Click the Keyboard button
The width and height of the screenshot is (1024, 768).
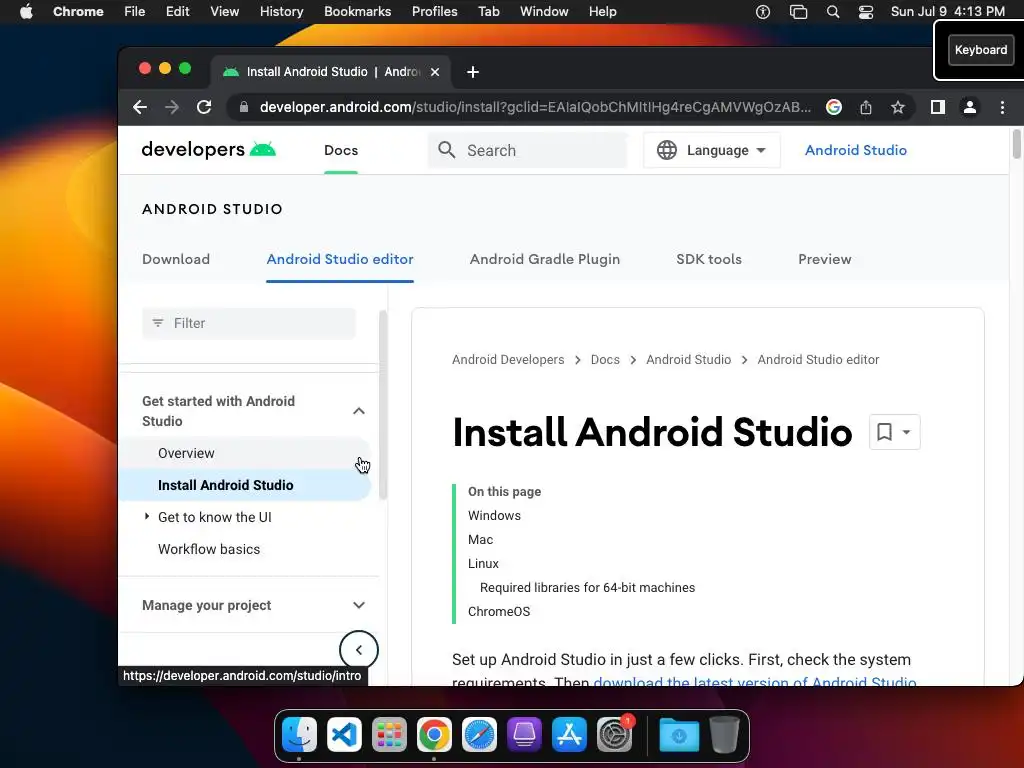tap(981, 50)
